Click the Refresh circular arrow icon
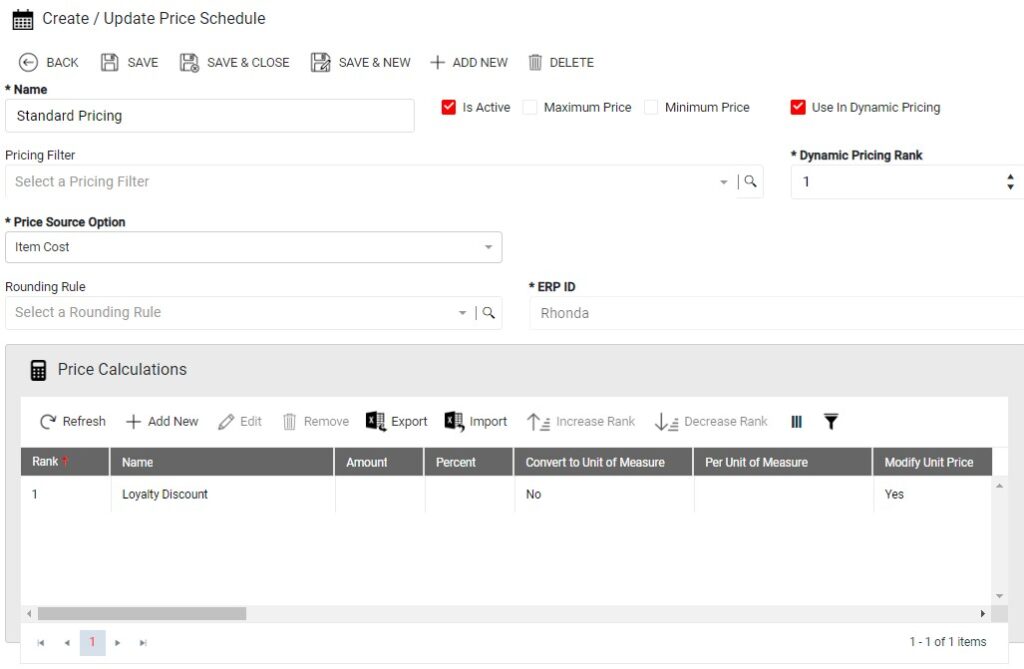The height and width of the screenshot is (669, 1024). [x=48, y=421]
